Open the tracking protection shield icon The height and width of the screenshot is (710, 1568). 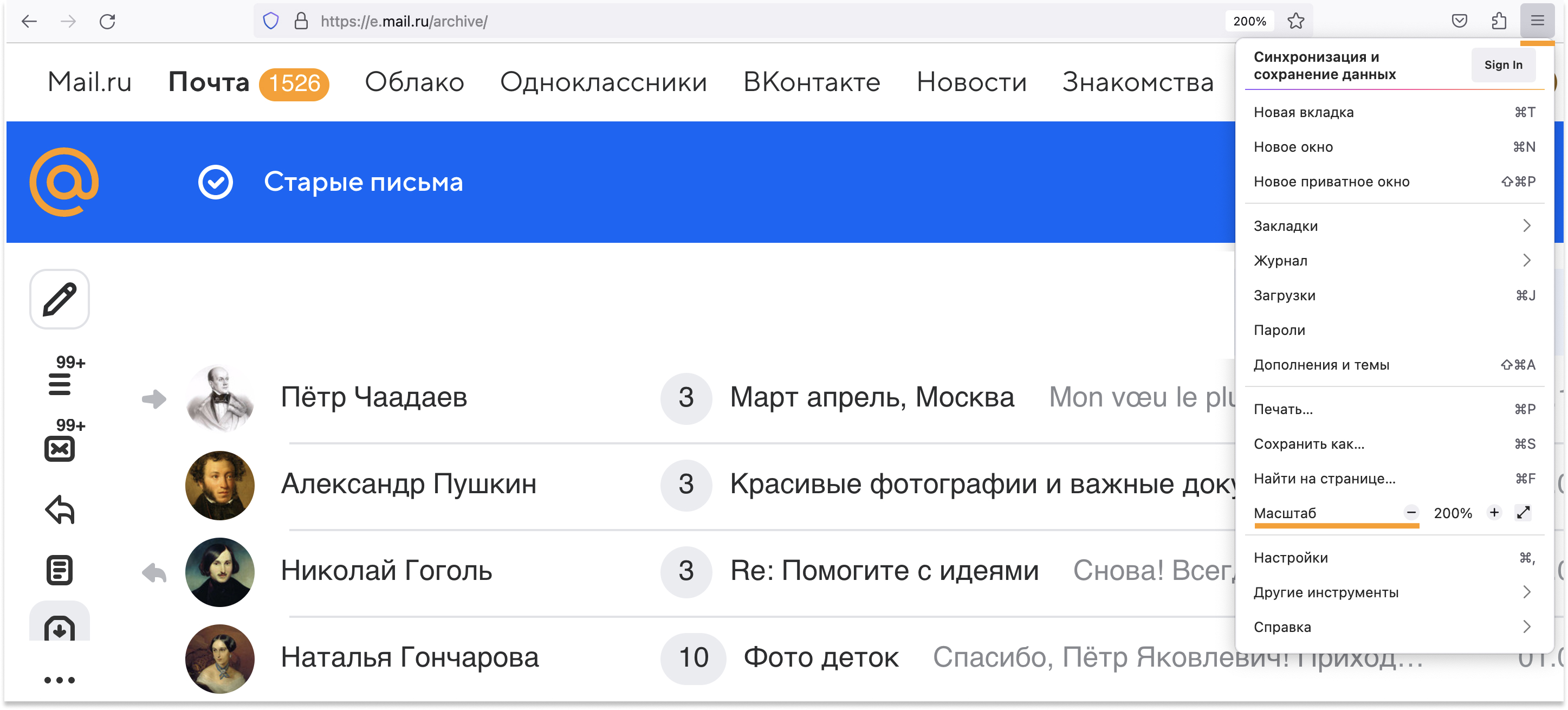tap(271, 21)
